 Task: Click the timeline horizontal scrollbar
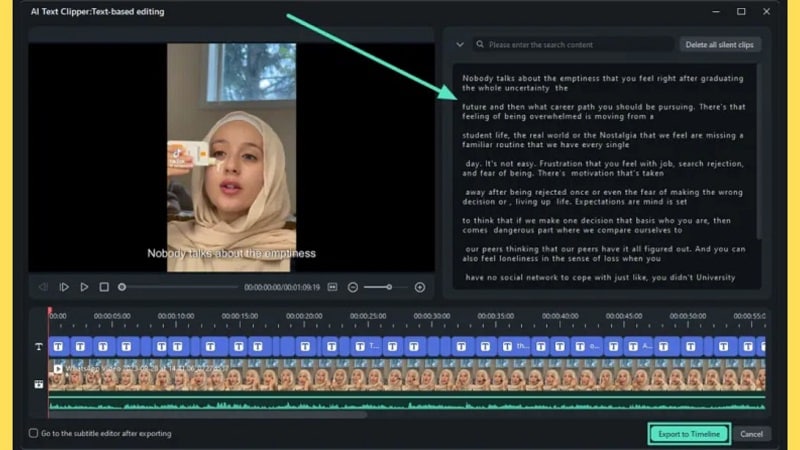(x=208, y=415)
